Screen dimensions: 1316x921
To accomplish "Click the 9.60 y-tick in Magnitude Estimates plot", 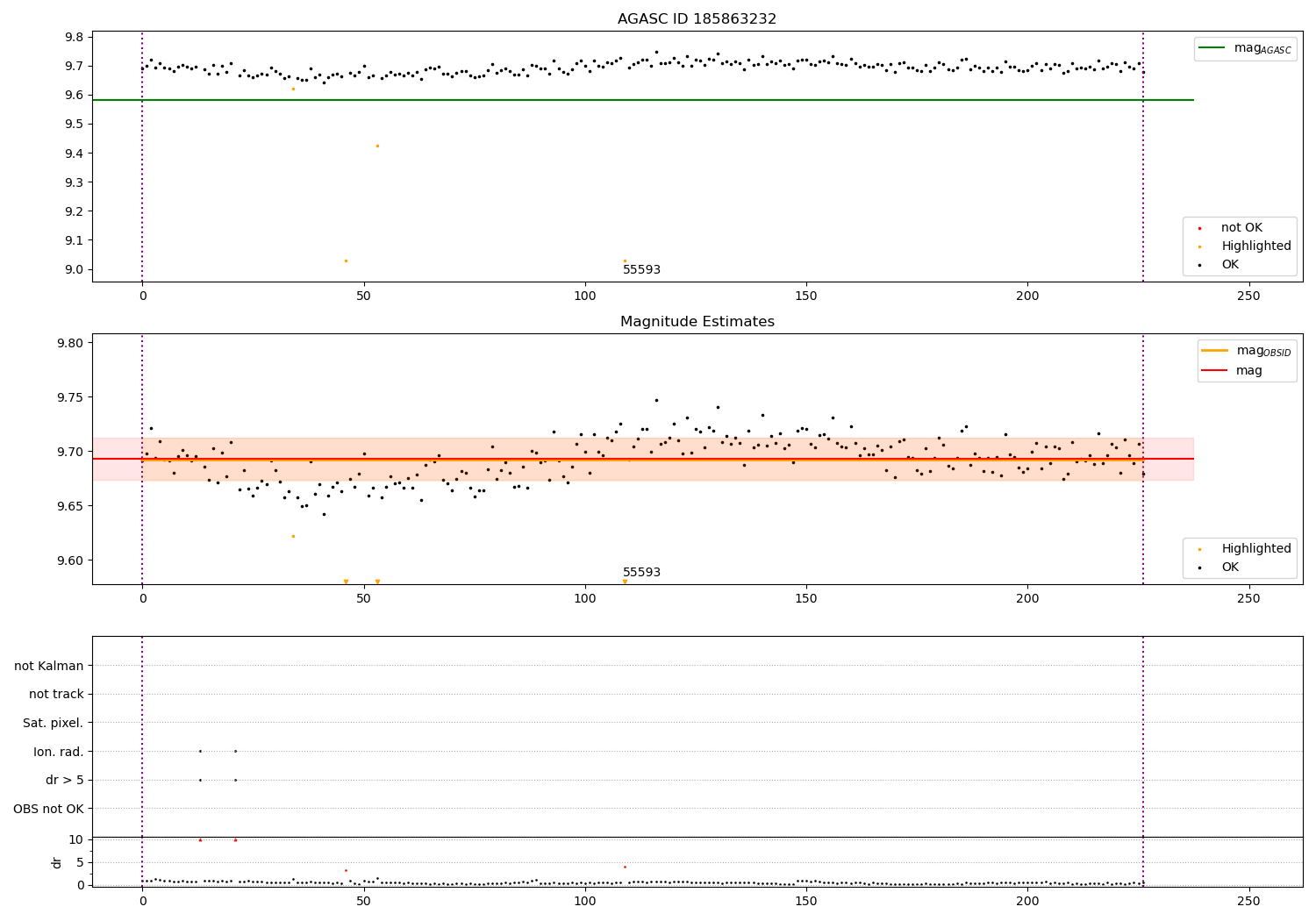I will tap(70, 560).
